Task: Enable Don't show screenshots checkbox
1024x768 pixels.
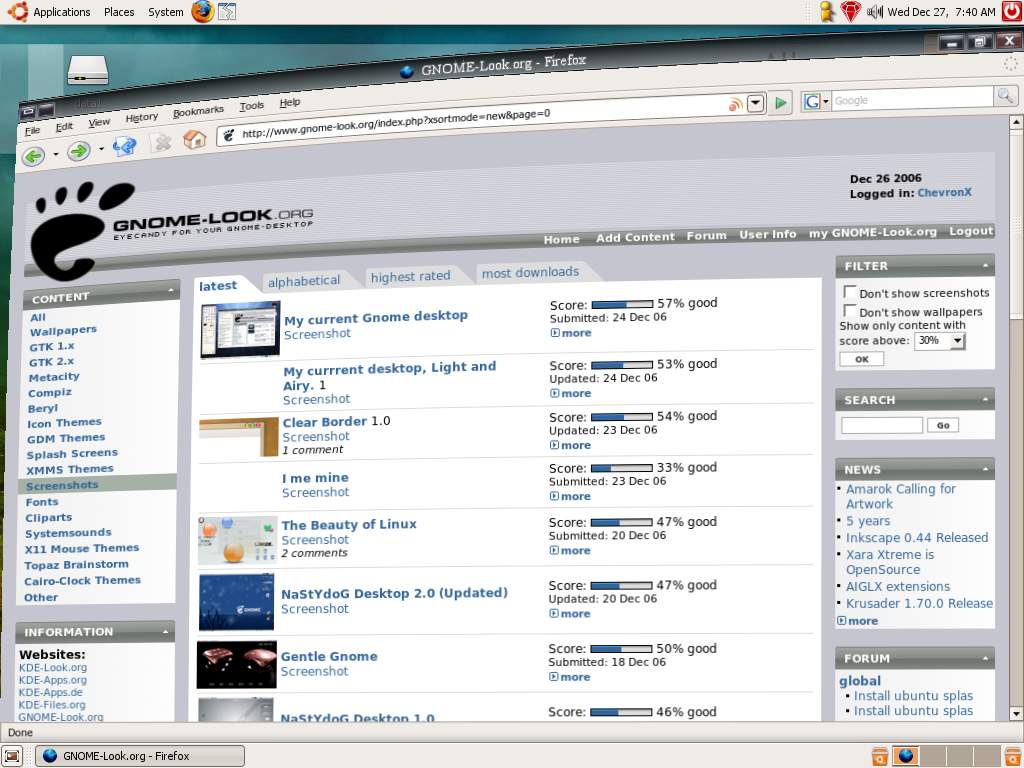Action: pos(850,291)
